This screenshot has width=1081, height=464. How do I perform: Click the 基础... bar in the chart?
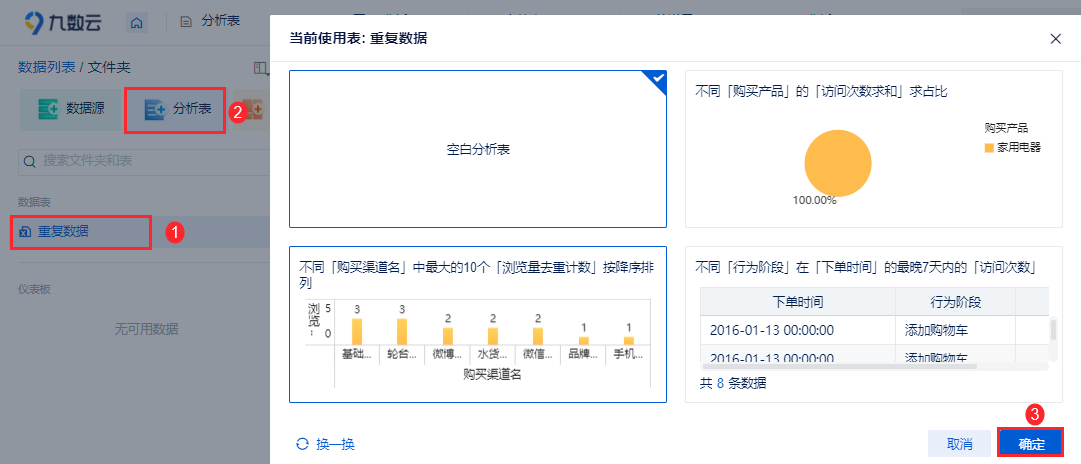coord(356,331)
